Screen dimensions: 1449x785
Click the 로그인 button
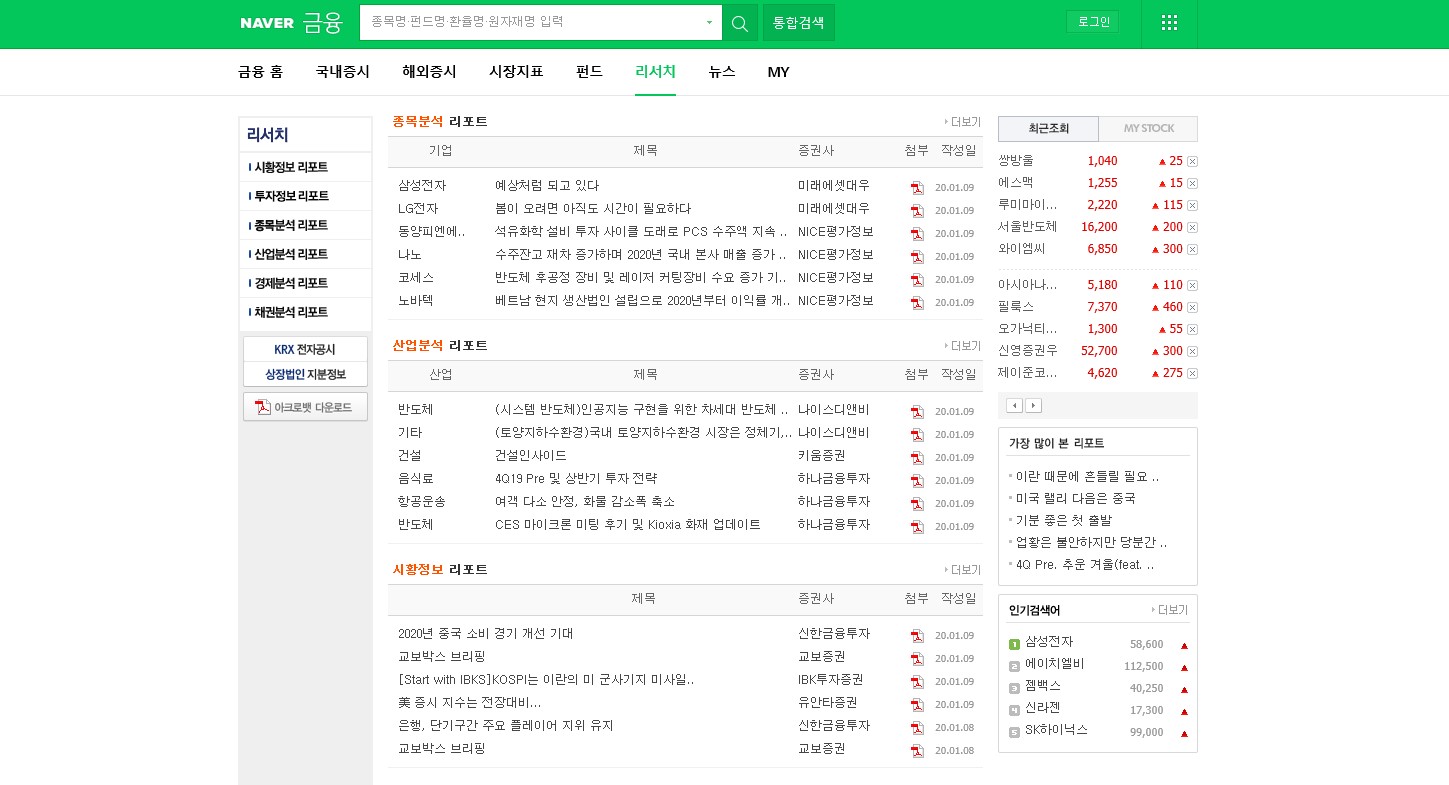coord(1093,22)
